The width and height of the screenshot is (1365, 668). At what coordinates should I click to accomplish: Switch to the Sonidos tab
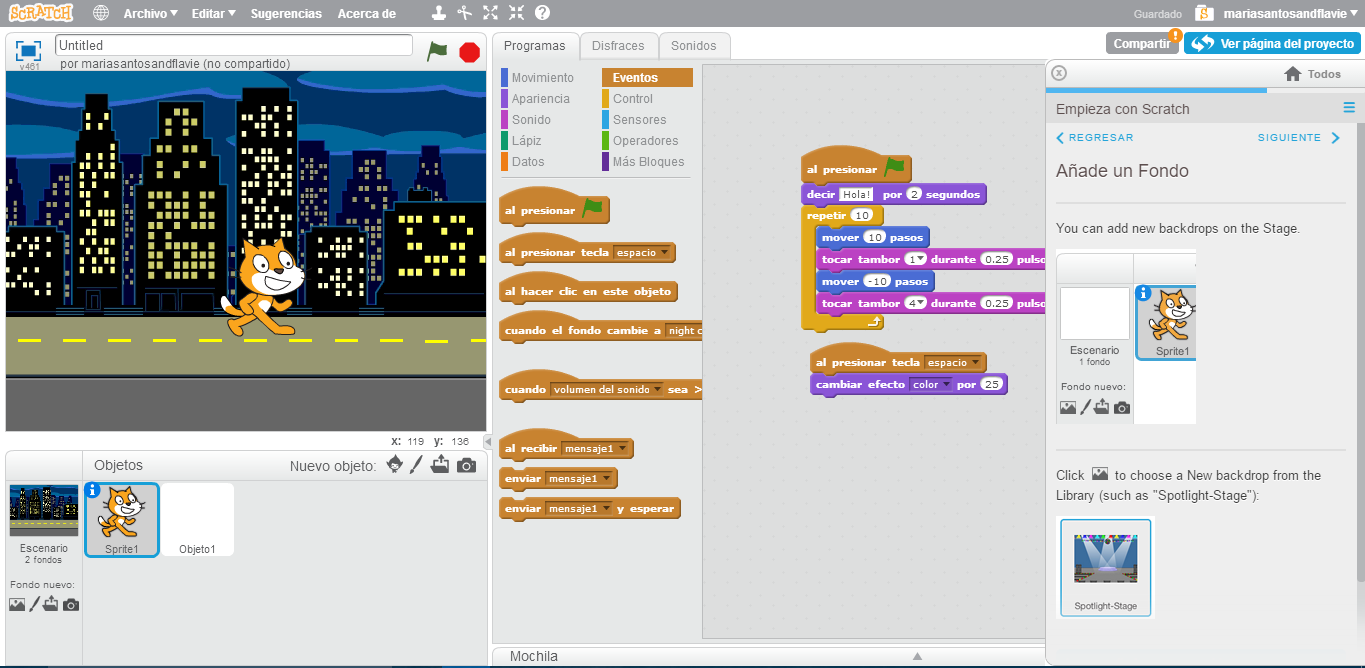point(694,46)
